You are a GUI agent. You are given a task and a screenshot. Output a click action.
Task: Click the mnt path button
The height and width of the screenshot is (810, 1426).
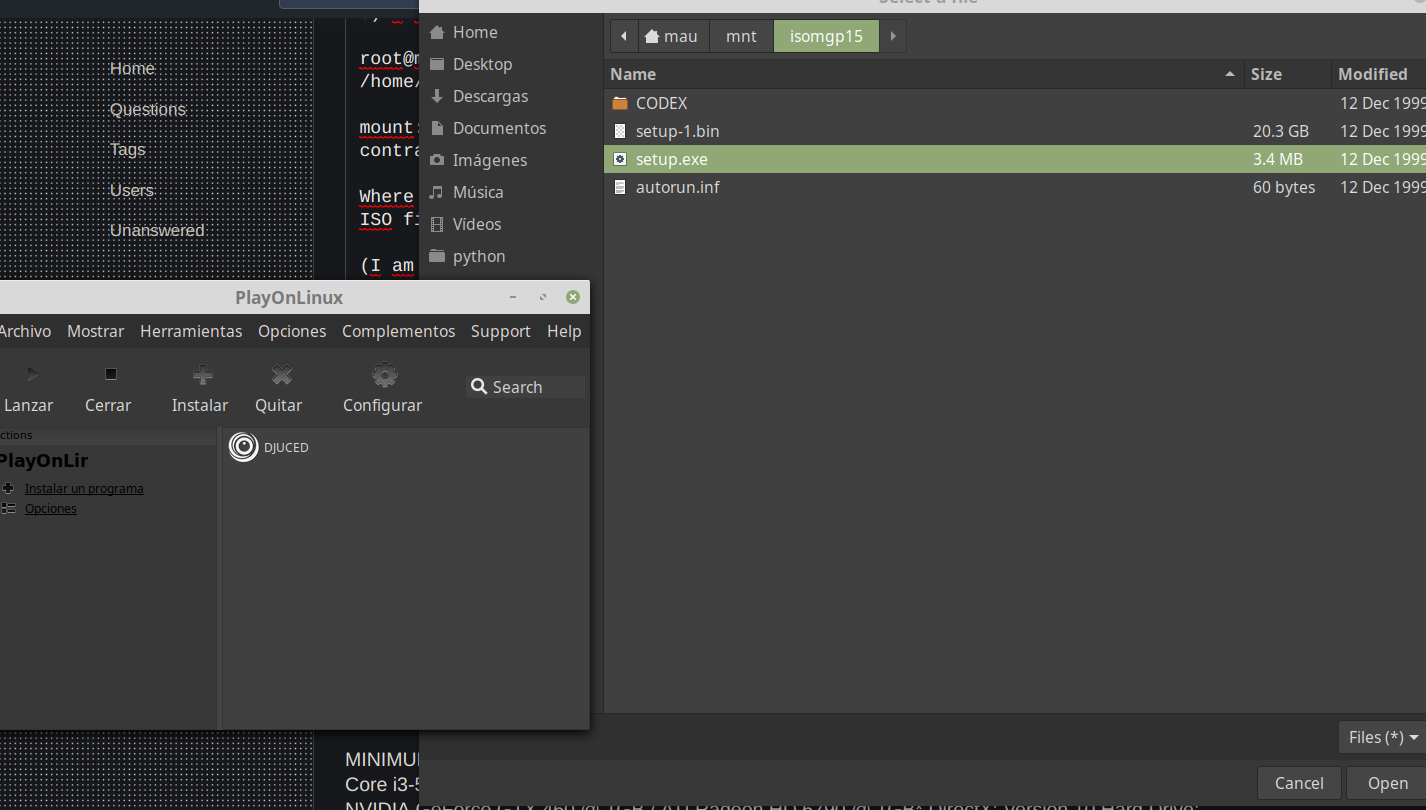(742, 36)
